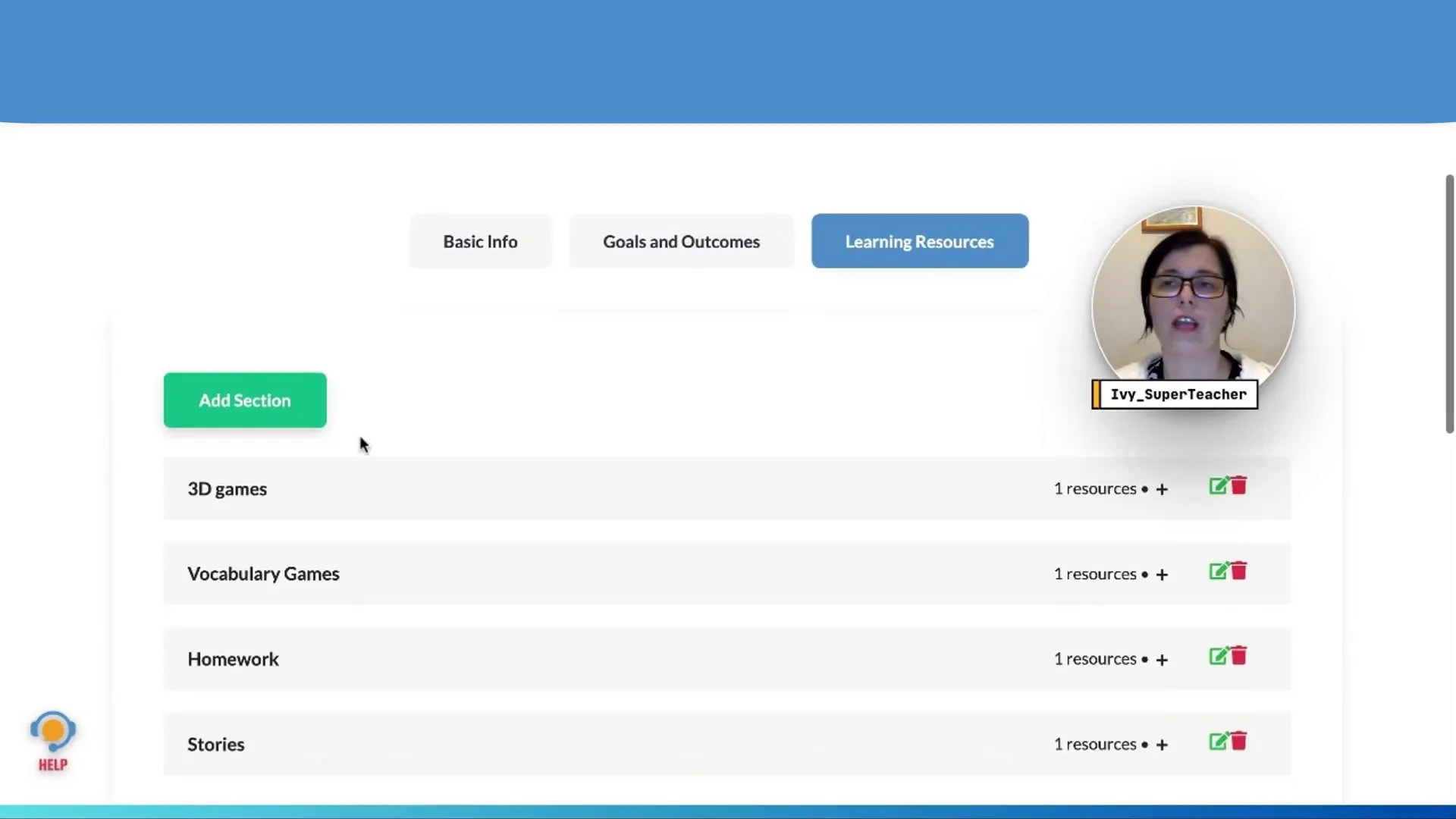1456x819 pixels.
Task: Edit the Vocabulary Games section
Action: click(1218, 571)
